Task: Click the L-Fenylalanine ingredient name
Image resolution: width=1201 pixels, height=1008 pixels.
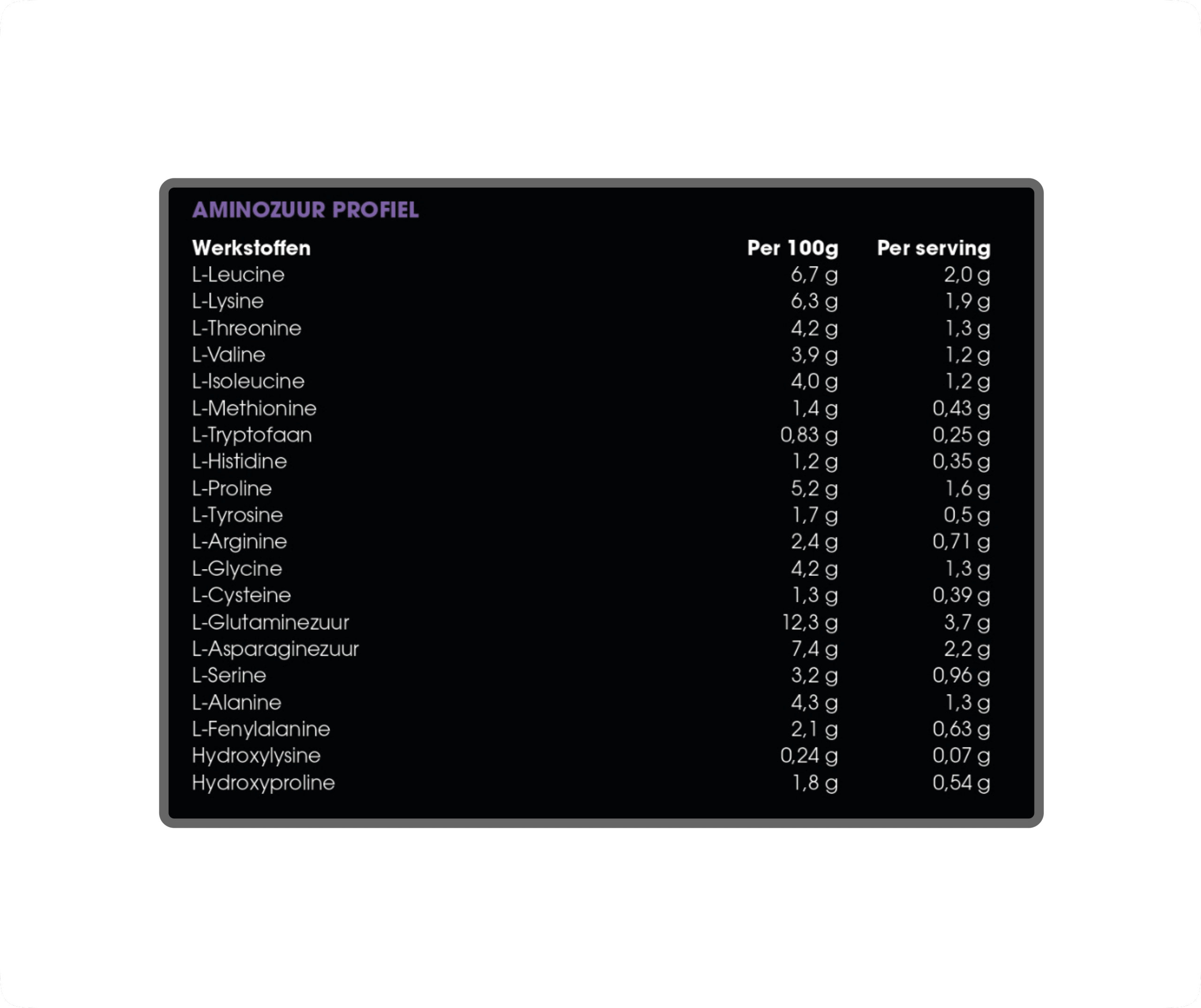Action: click(261, 729)
